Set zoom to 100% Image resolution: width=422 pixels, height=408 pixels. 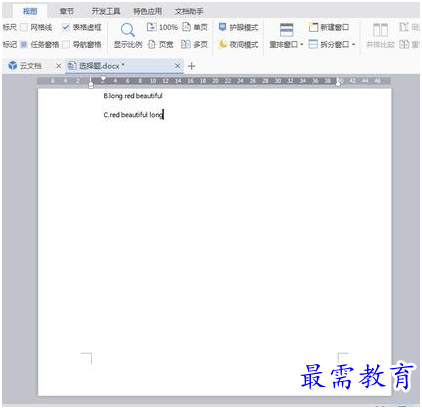coord(162,27)
